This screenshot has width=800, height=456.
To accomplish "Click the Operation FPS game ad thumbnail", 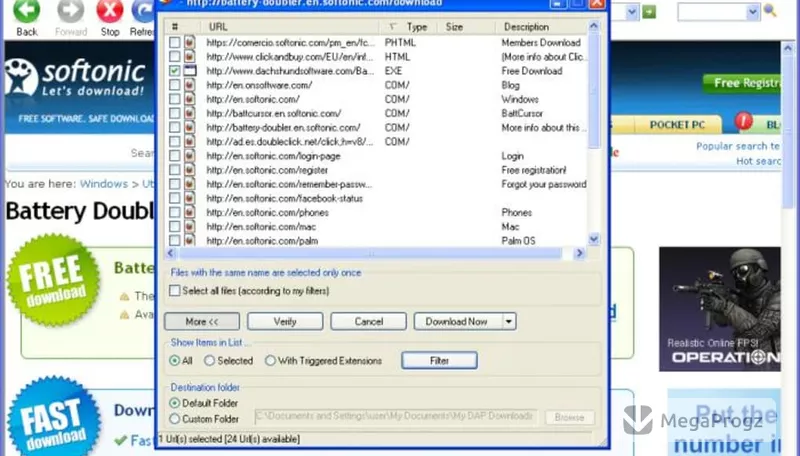I will coord(719,309).
